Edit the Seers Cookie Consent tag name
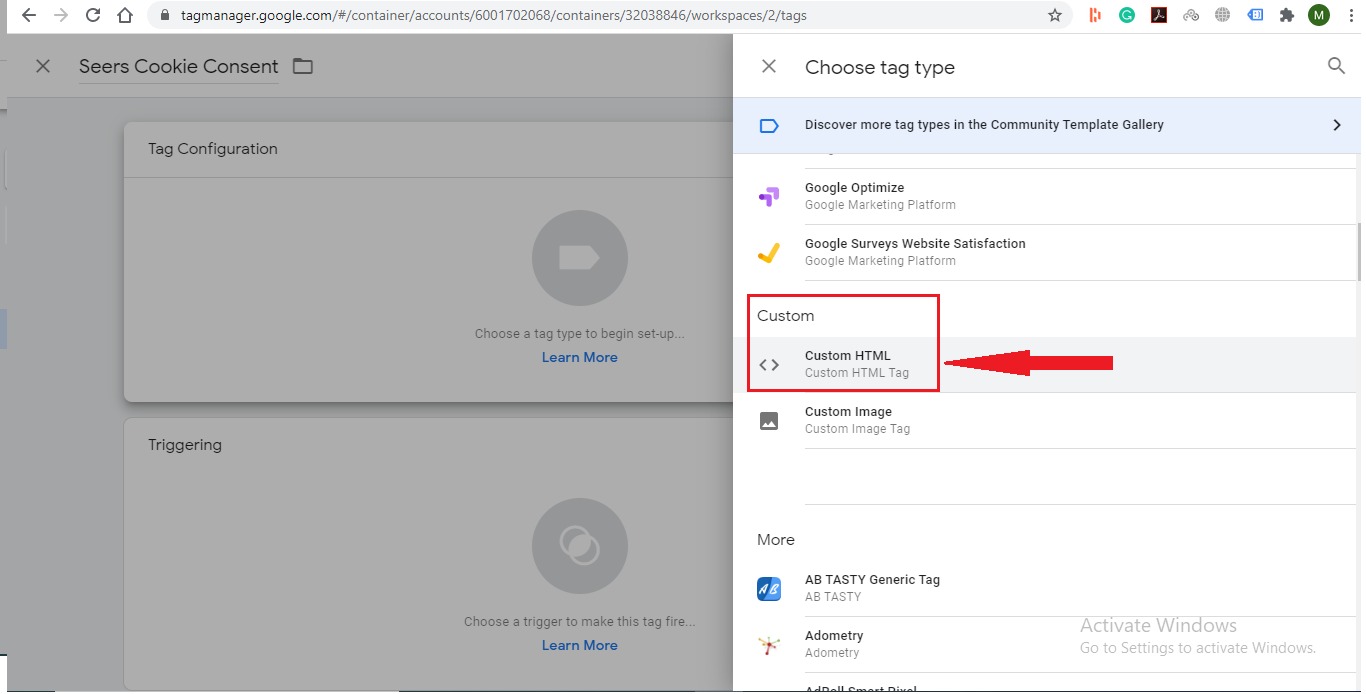1366x694 pixels. [179, 66]
